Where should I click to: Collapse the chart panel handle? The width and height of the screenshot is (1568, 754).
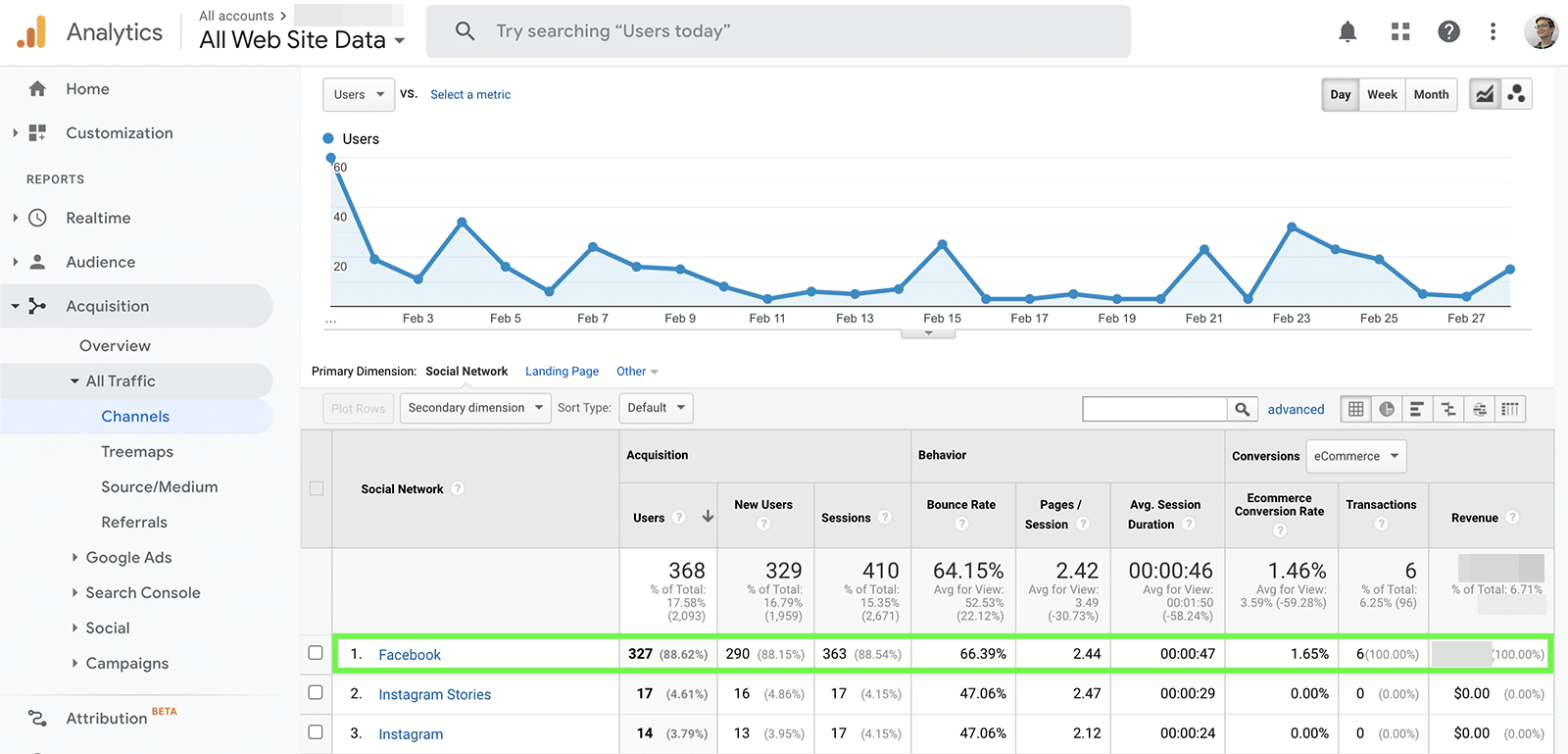[x=928, y=333]
